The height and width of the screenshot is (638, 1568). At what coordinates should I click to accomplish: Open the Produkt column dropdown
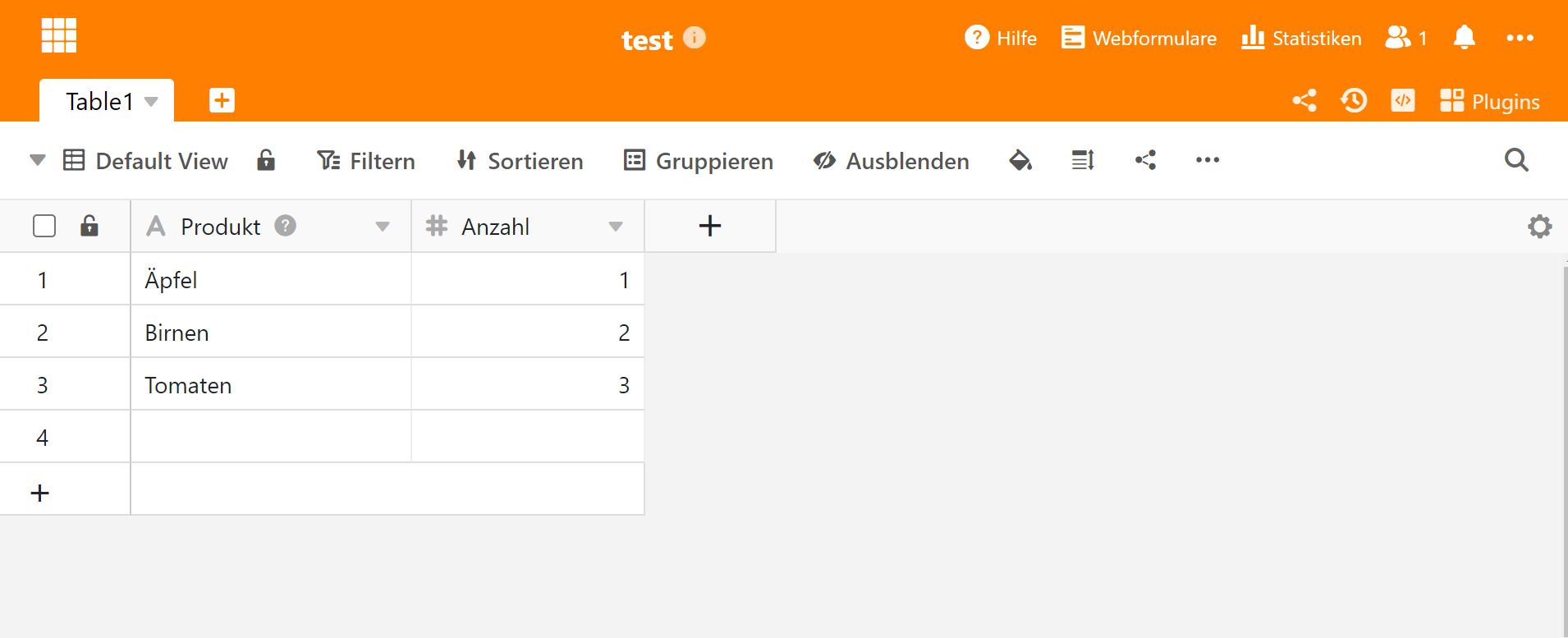[382, 226]
